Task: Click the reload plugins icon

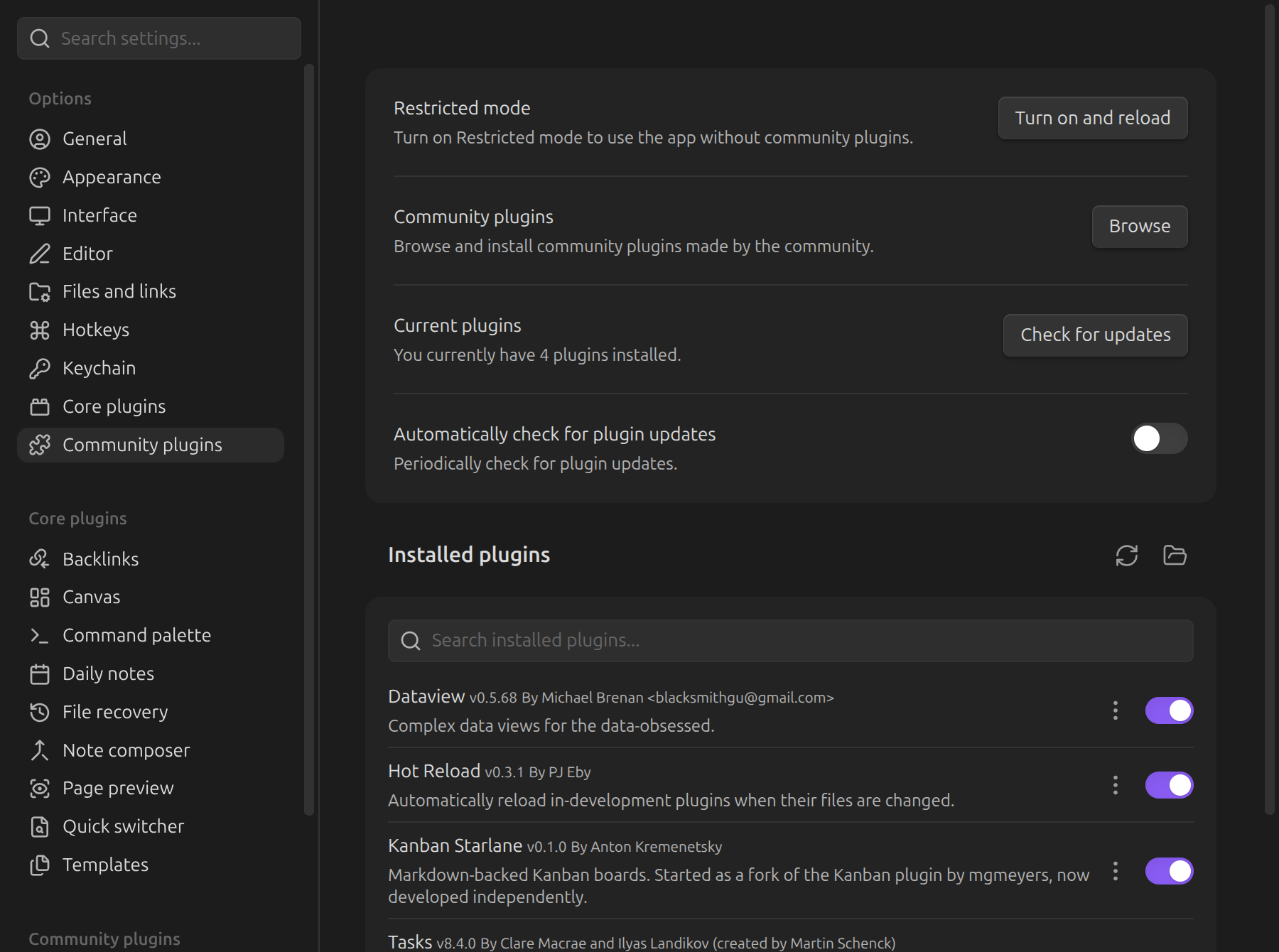Action: tap(1127, 556)
